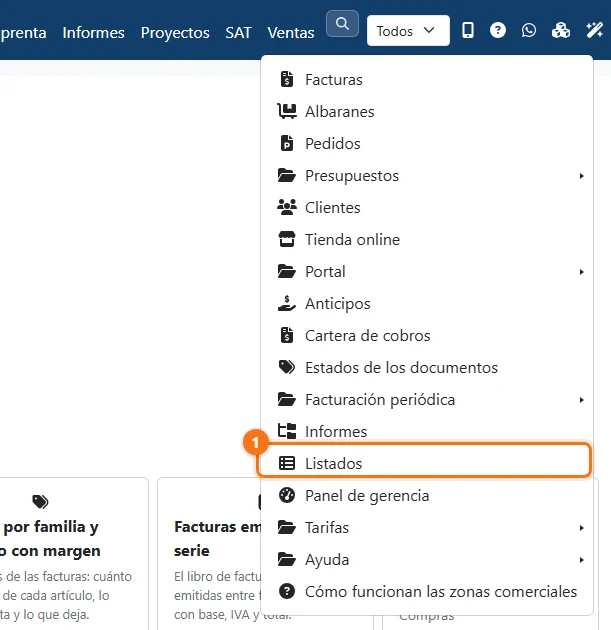Open Tarifas menu entry label
Viewport: 611px width, 630px height.
pyautogui.click(x=327, y=528)
